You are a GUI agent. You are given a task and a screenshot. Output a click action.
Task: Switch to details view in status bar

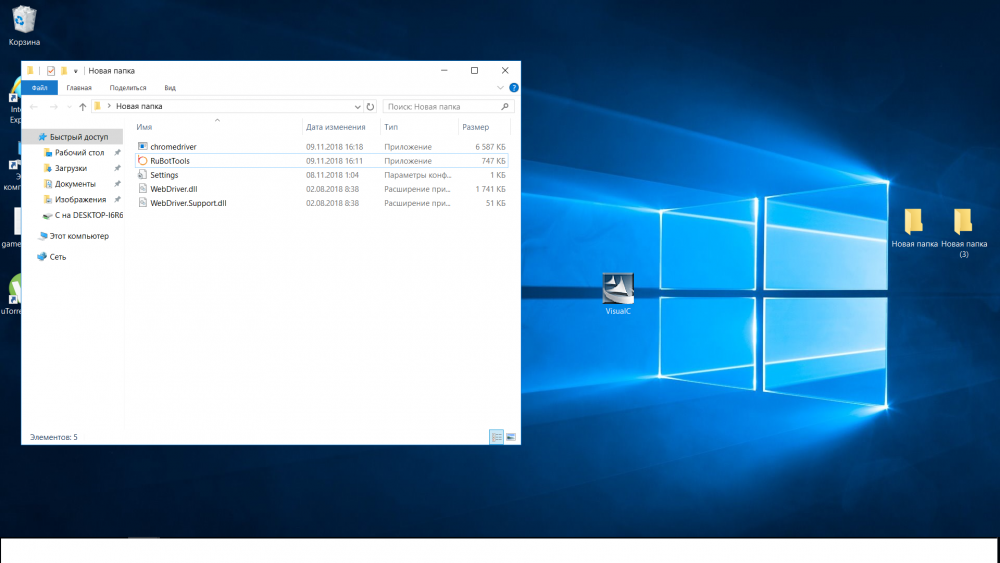(496, 437)
